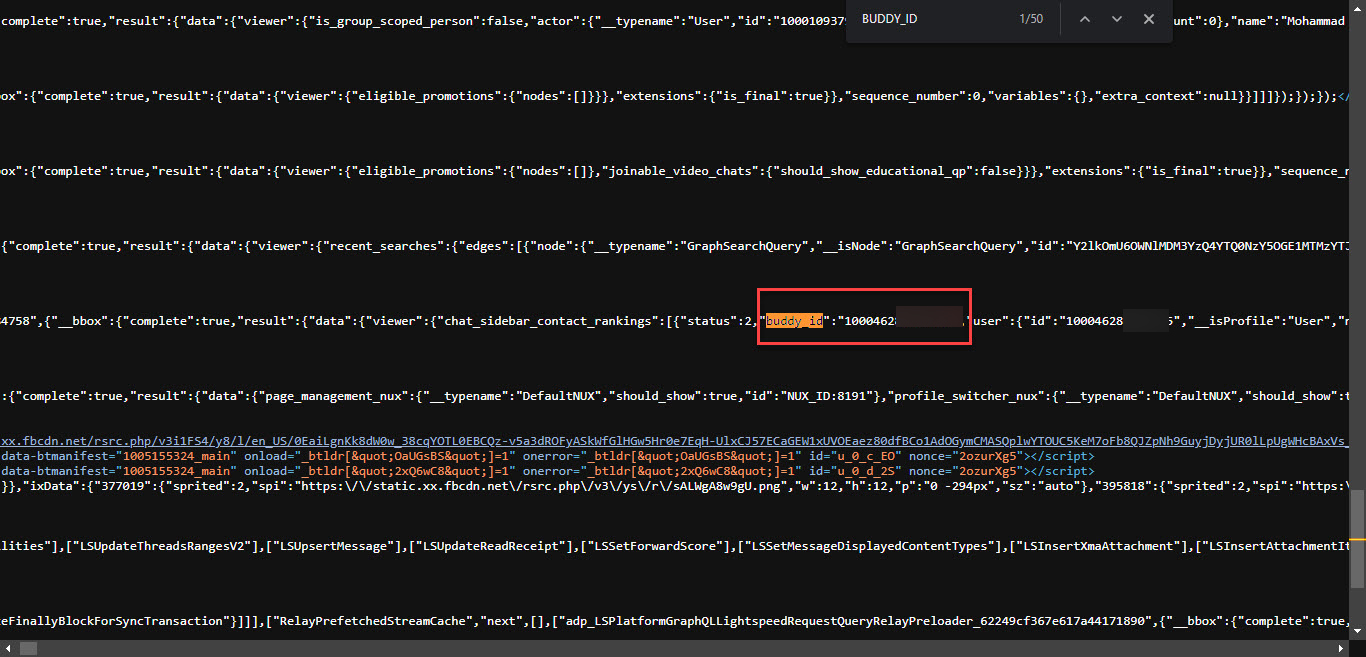1366x657 pixels.
Task: Click the vertical scrollbar up arrow
Action: 1358,7
